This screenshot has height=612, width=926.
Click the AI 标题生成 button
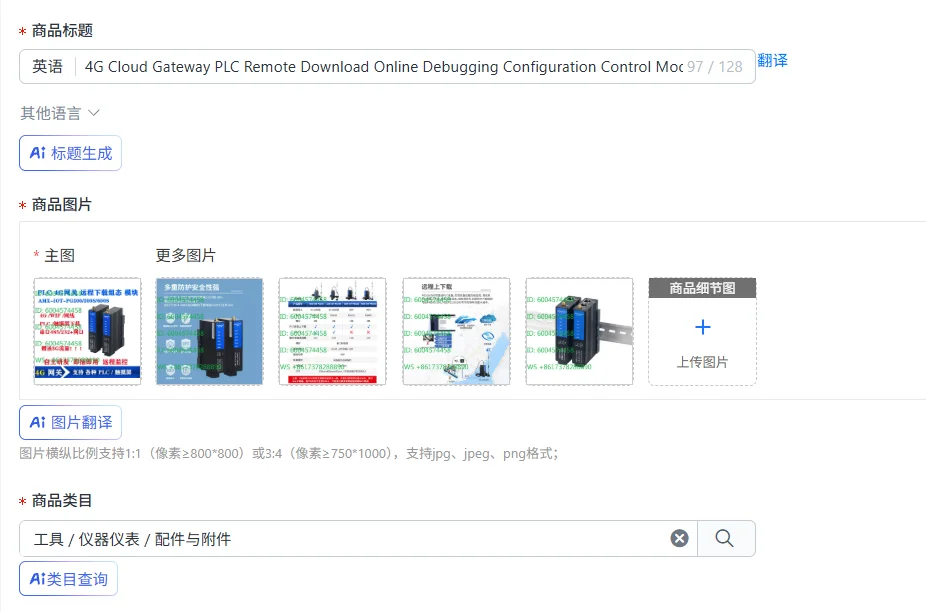point(70,153)
